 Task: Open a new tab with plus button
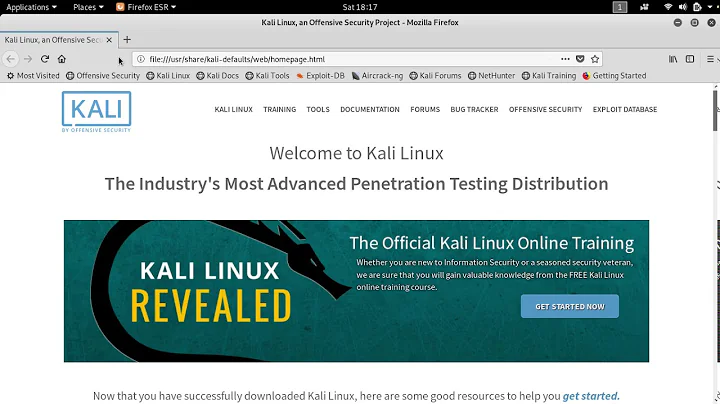[x=127, y=39]
